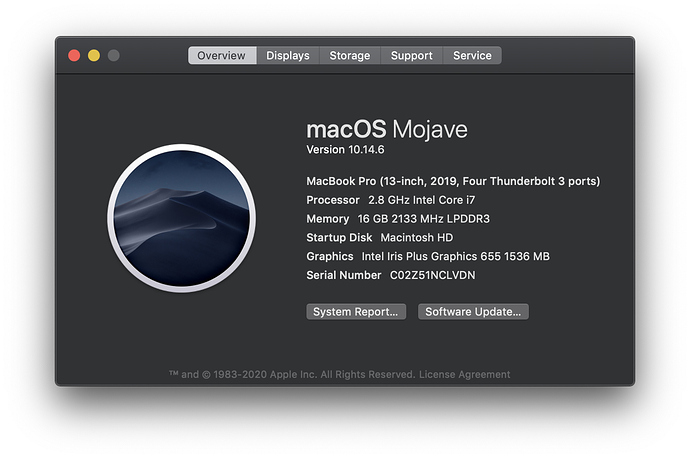This screenshot has width=690, height=459.
Task: Select the Service tab
Action: [x=472, y=55]
